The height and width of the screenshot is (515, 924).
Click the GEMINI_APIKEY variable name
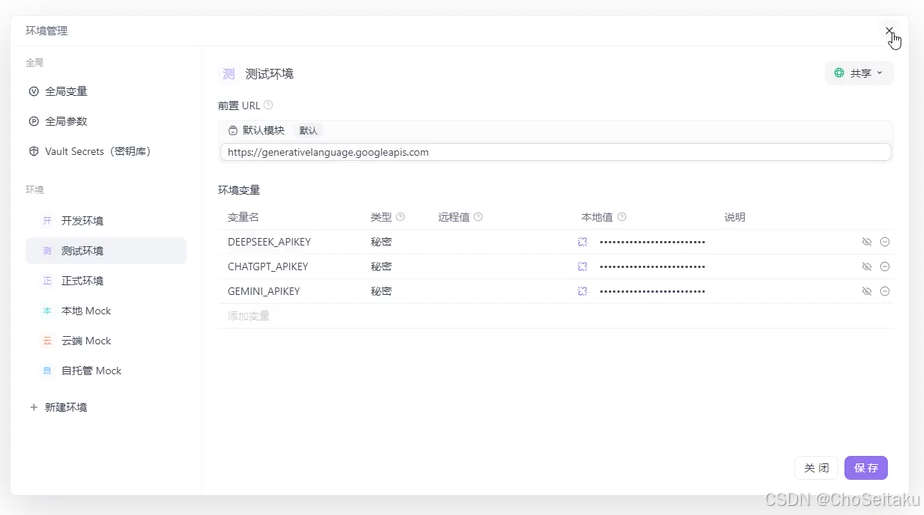pyautogui.click(x=263, y=291)
